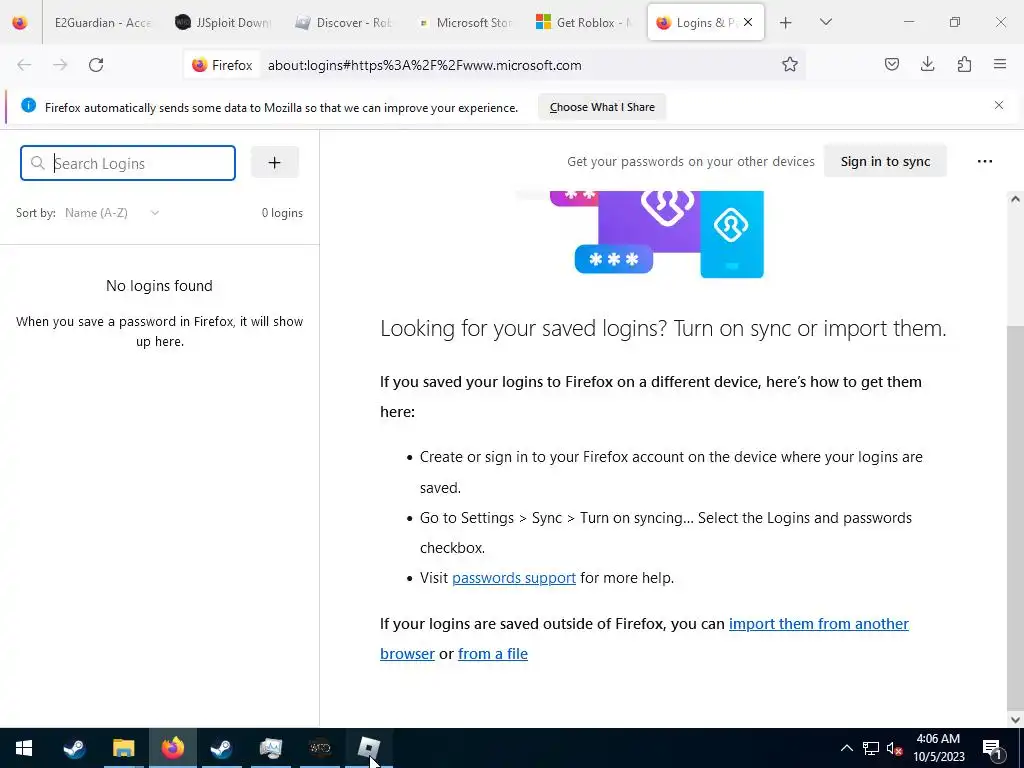Bookmark this page with the star icon
1024x768 pixels.
click(x=790, y=65)
